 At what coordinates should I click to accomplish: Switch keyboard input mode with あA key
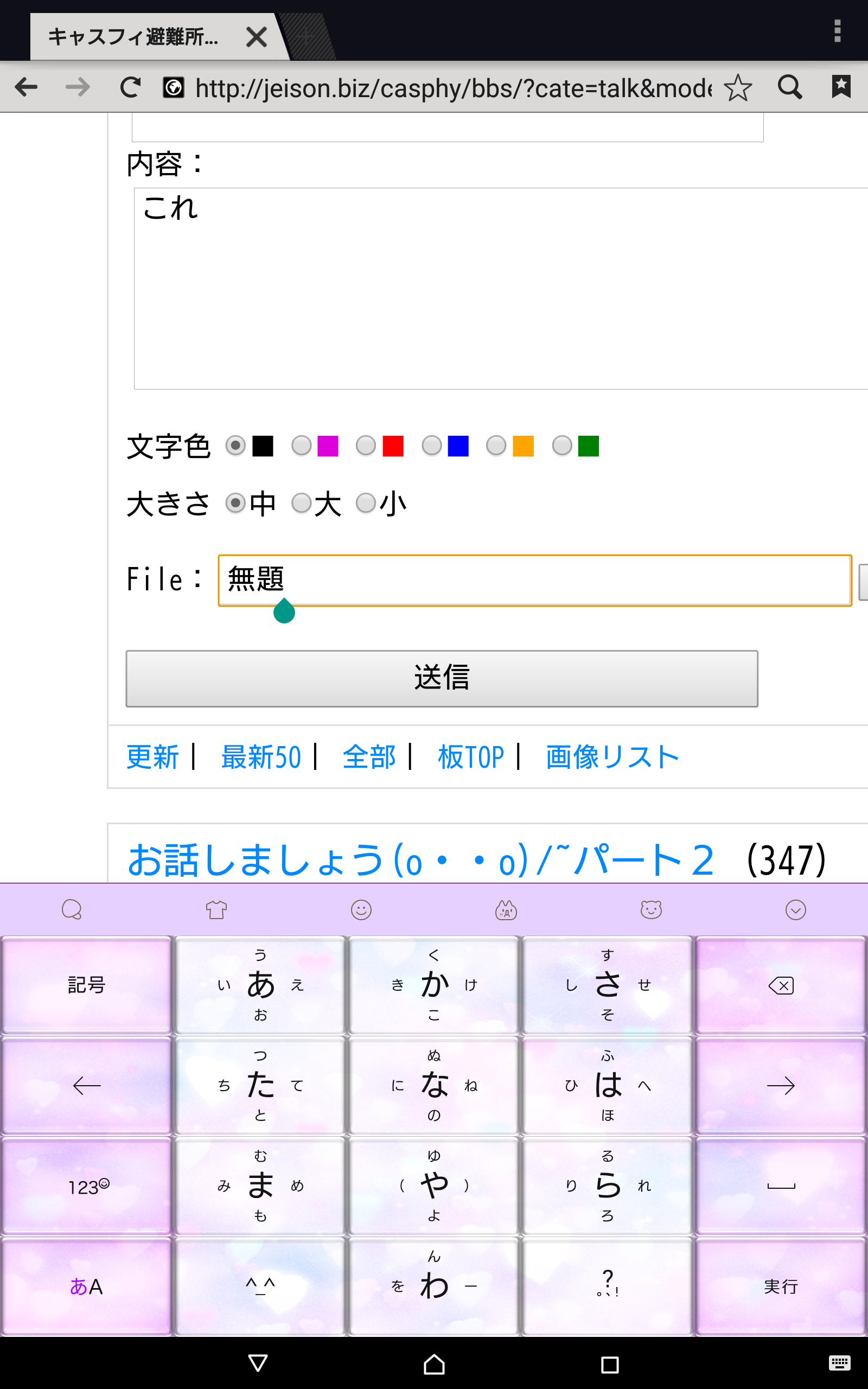tap(87, 1286)
